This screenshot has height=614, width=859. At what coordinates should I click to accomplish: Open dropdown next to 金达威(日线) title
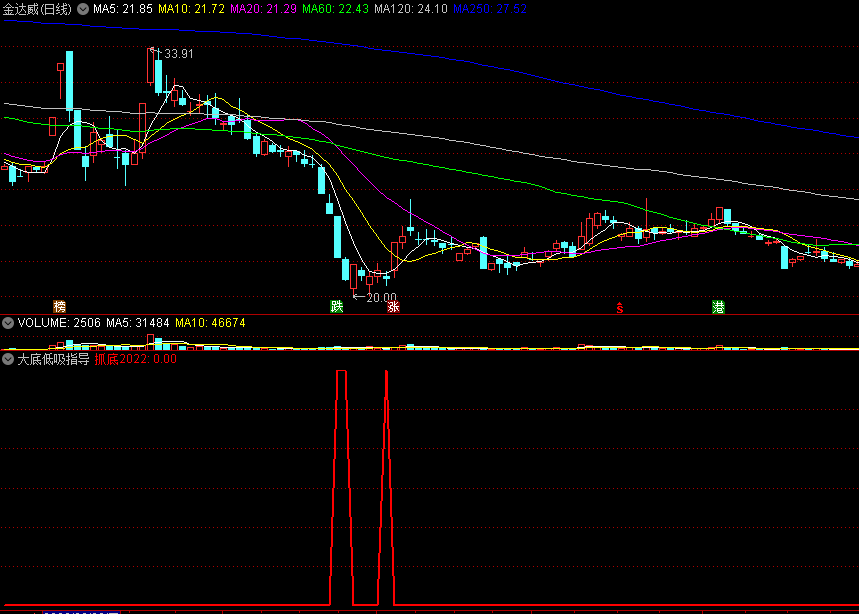[83, 9]
